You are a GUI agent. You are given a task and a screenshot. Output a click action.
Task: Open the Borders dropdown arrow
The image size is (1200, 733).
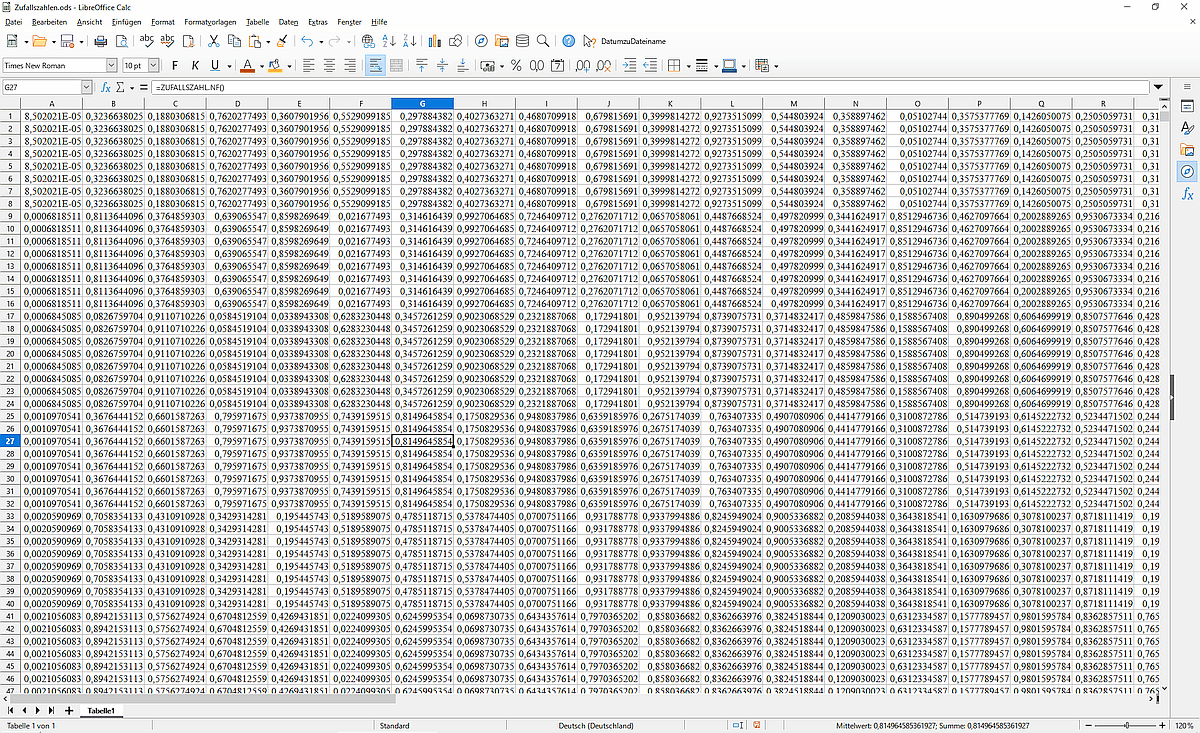[x=687, y=66]
